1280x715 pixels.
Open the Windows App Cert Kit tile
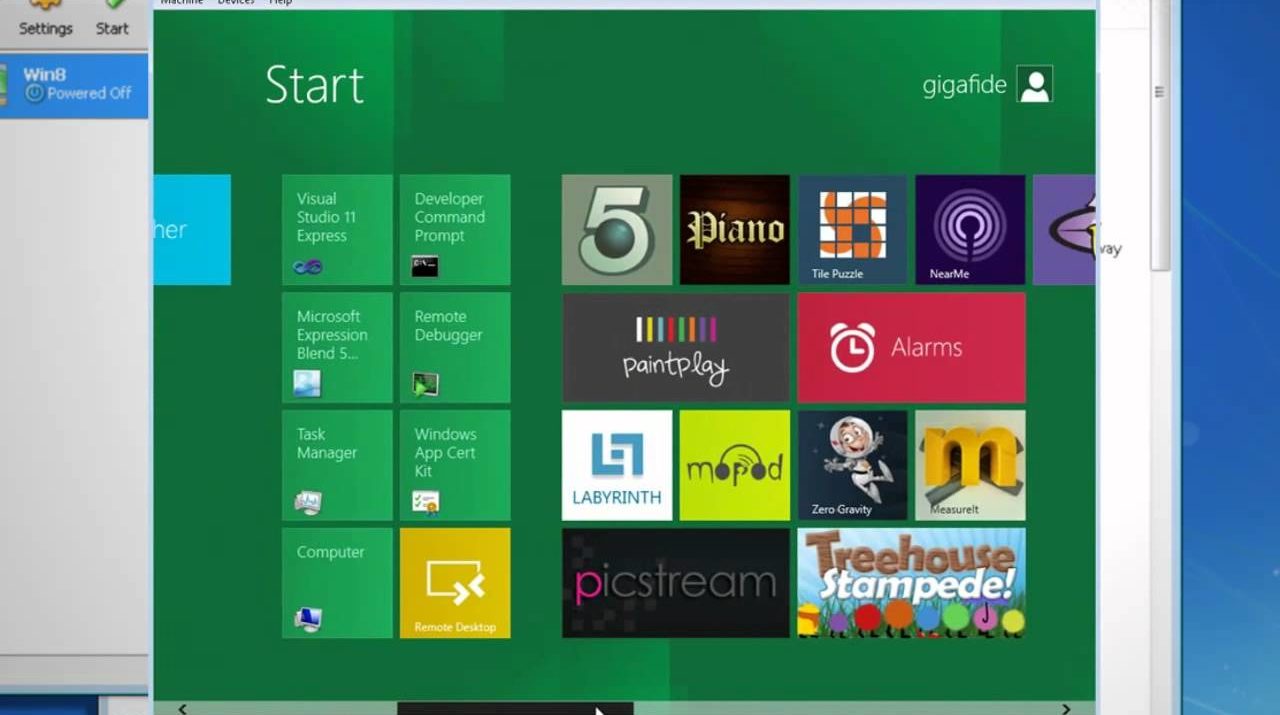pyautogui.click(x=455, y=465)
